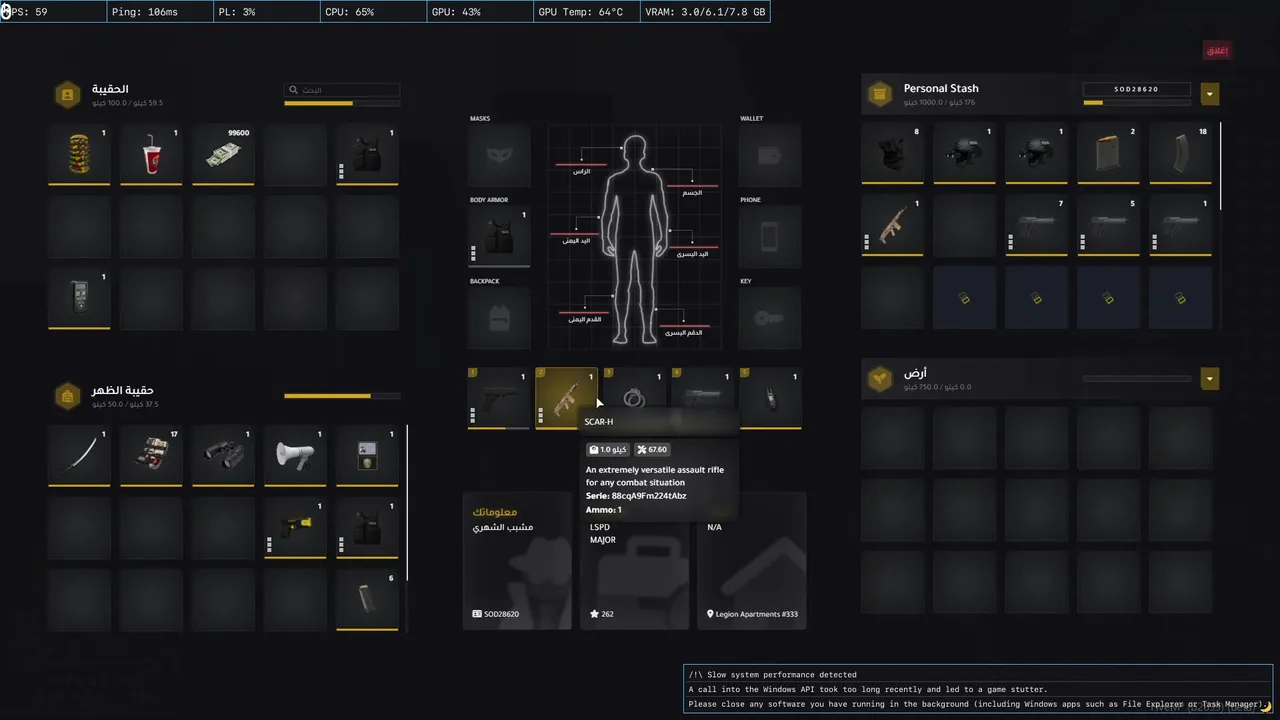The image size is (1280, 720).
Task: Click the Personal Stash hexagon icon
Action: click(880, 94)
